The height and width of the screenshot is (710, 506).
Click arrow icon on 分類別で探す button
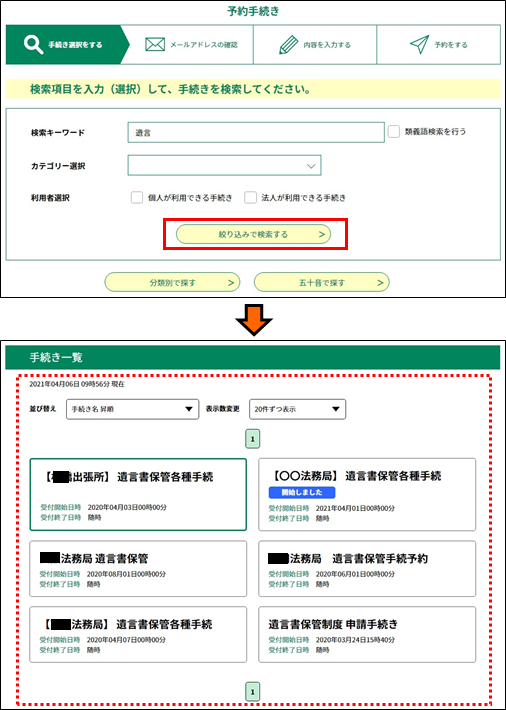(231, 283)
